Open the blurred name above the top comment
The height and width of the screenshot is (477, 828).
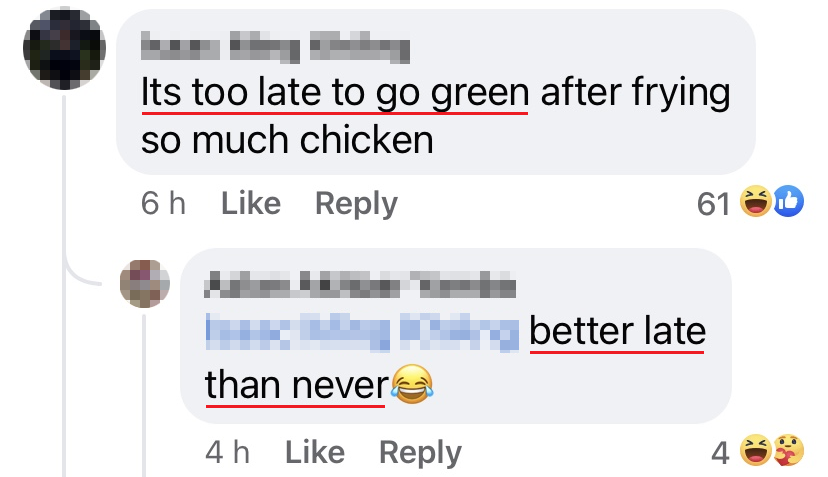point(275,48)
